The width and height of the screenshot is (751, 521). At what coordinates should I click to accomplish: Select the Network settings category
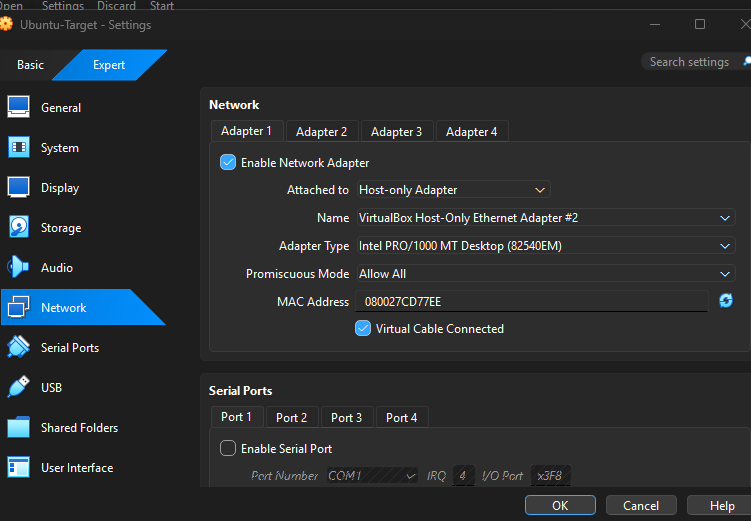tap(83, 307)
